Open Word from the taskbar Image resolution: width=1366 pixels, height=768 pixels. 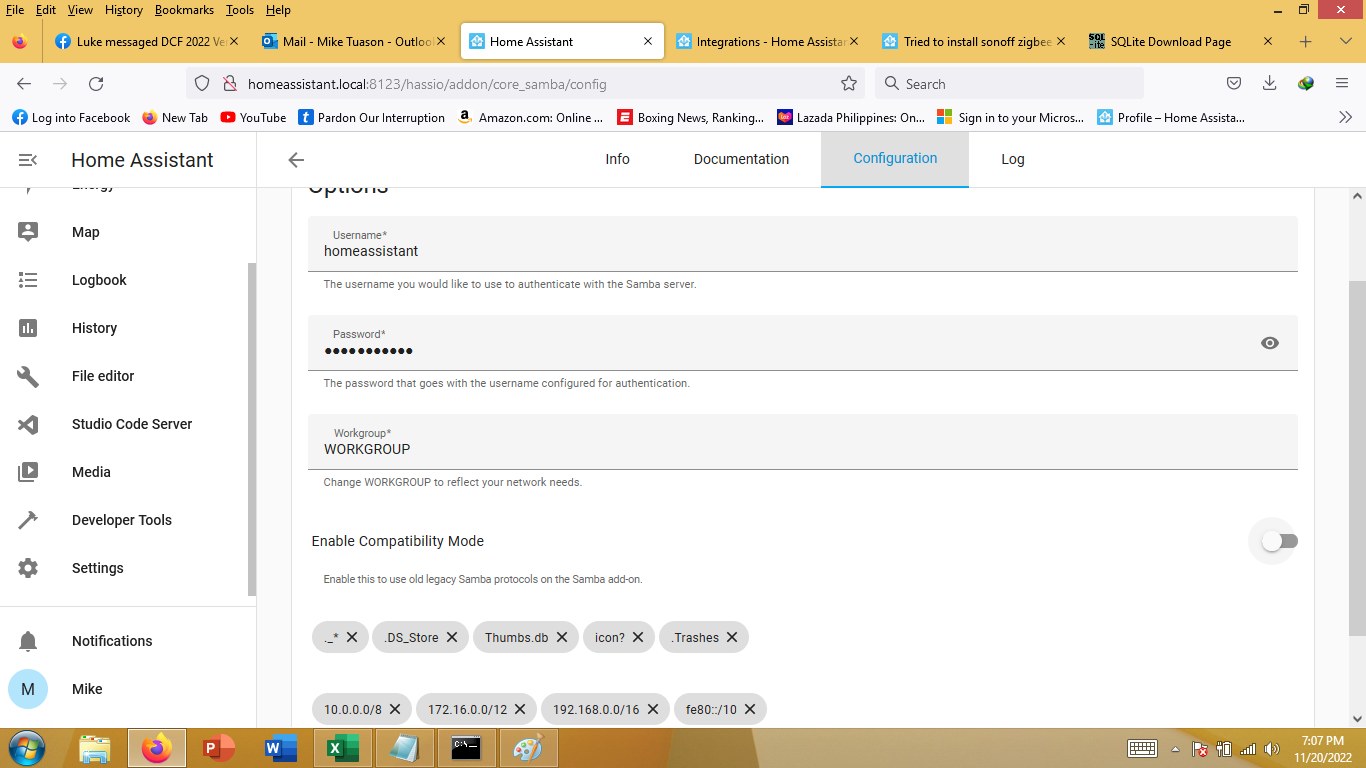point(280,748)
